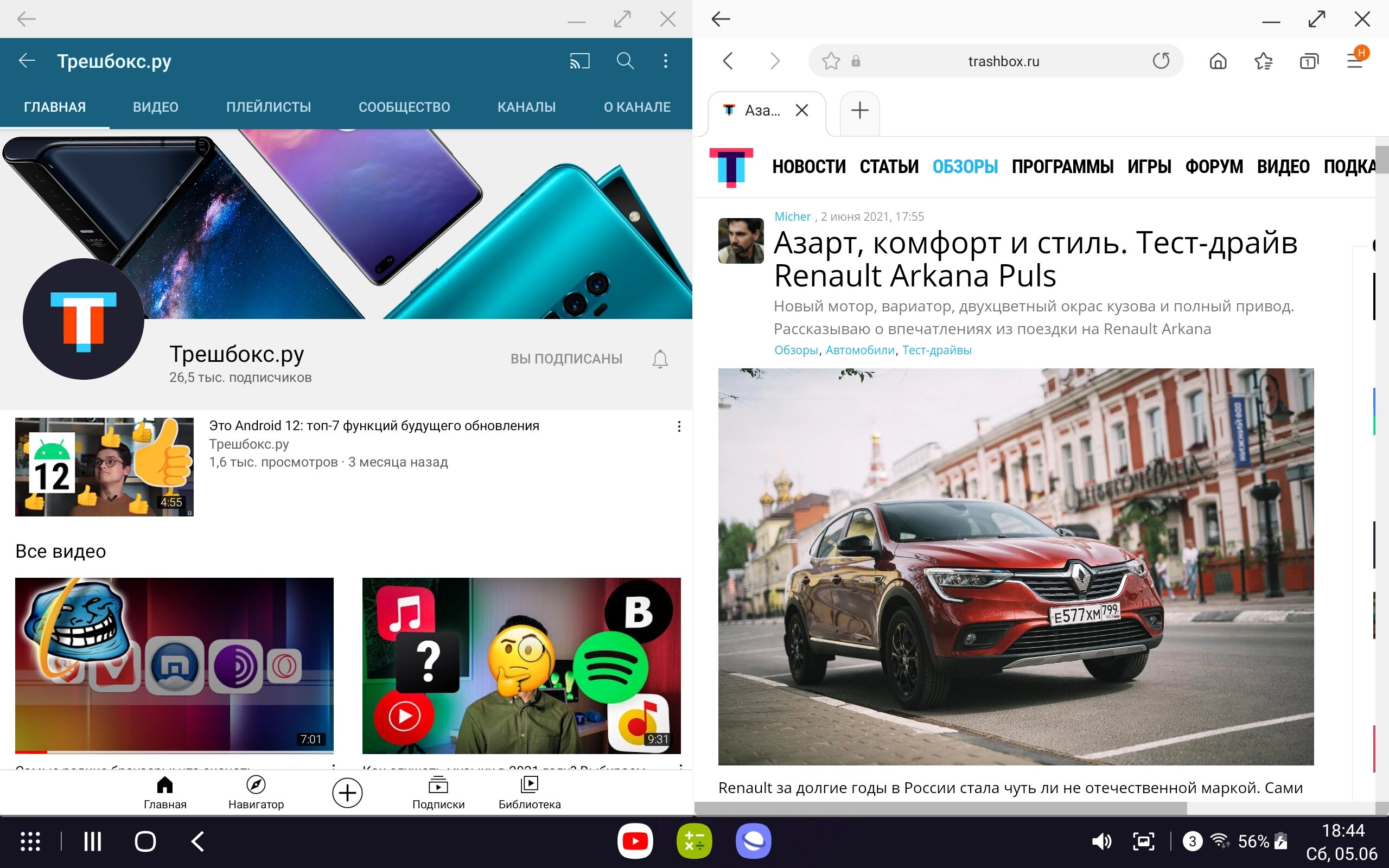
Task: Close the Аза... browser tab
Action: (802, 110)
